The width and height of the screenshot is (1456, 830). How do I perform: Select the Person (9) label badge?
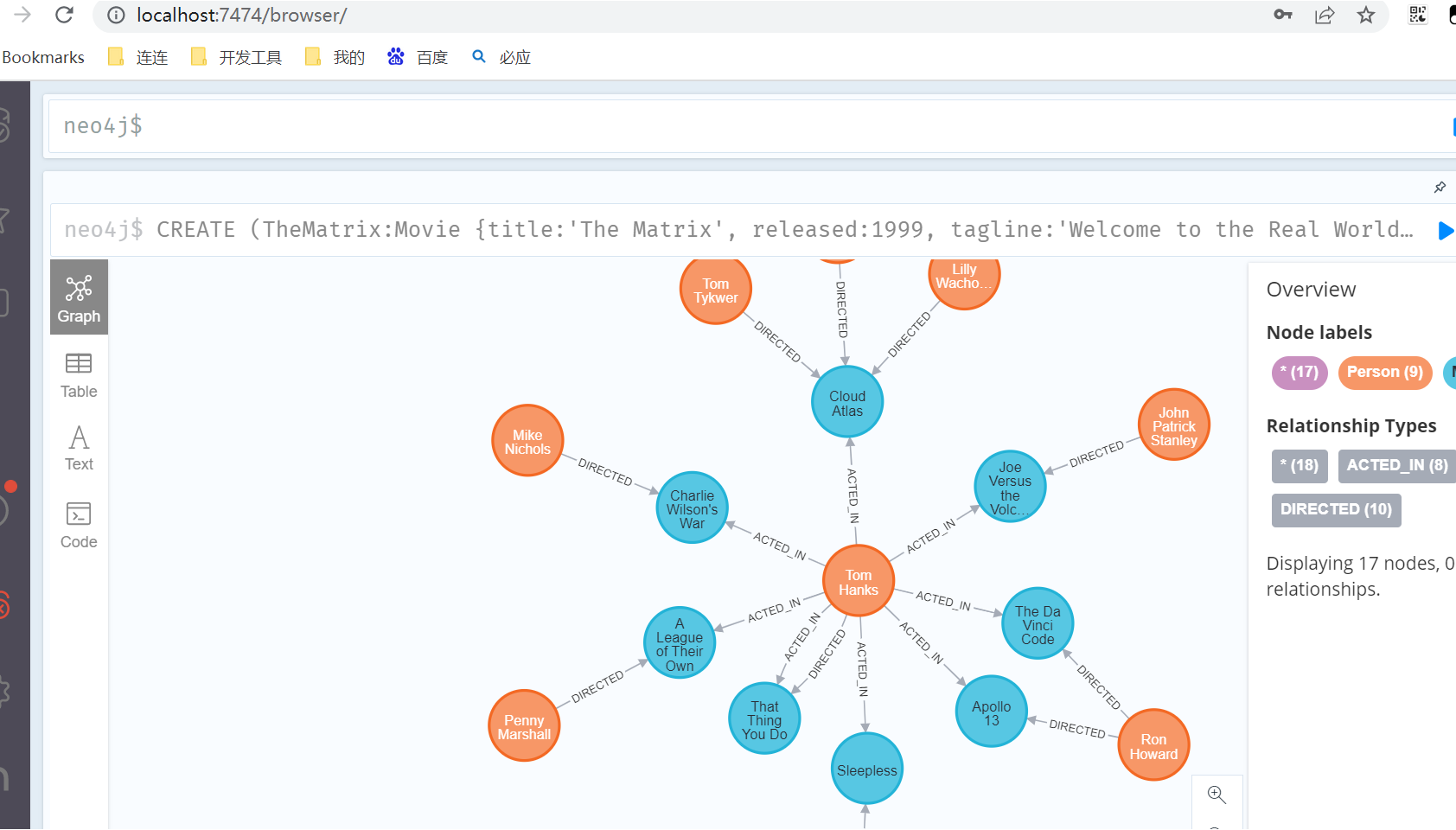1385,373
